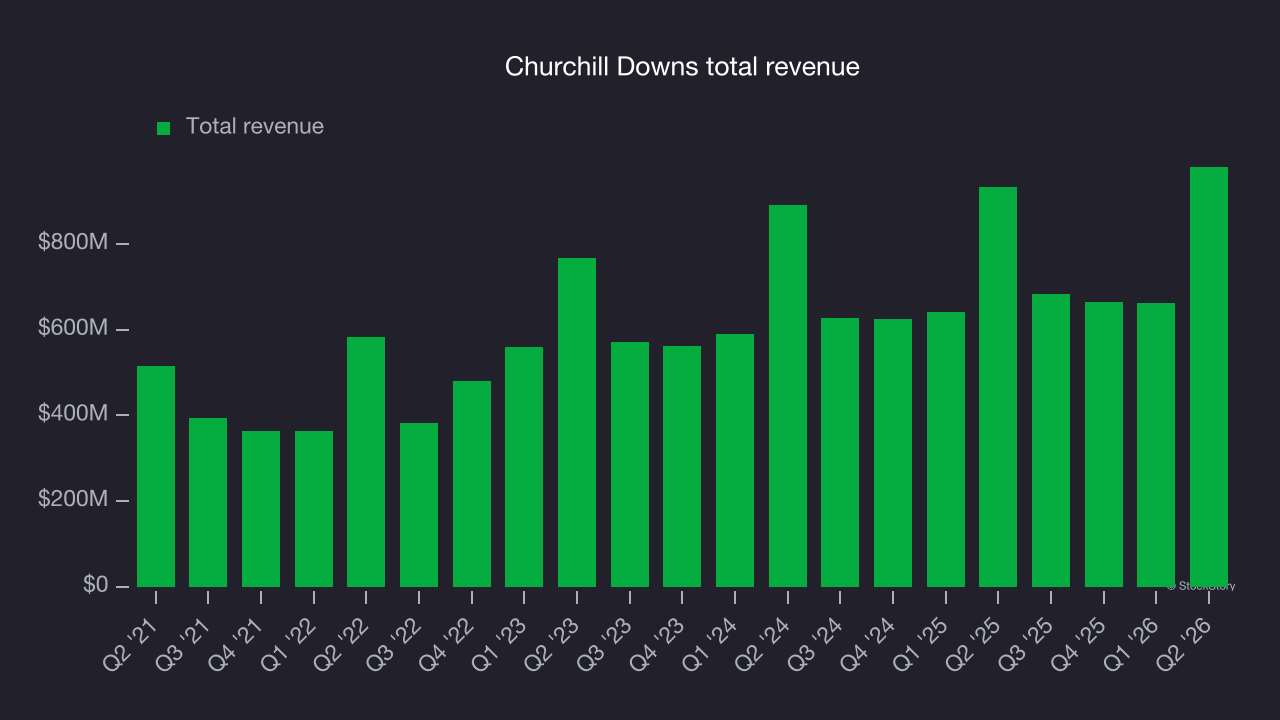Select the Q1 '24 revenue bar
The width and height of the screenshot is (1280, 720).
coord(735,460)
